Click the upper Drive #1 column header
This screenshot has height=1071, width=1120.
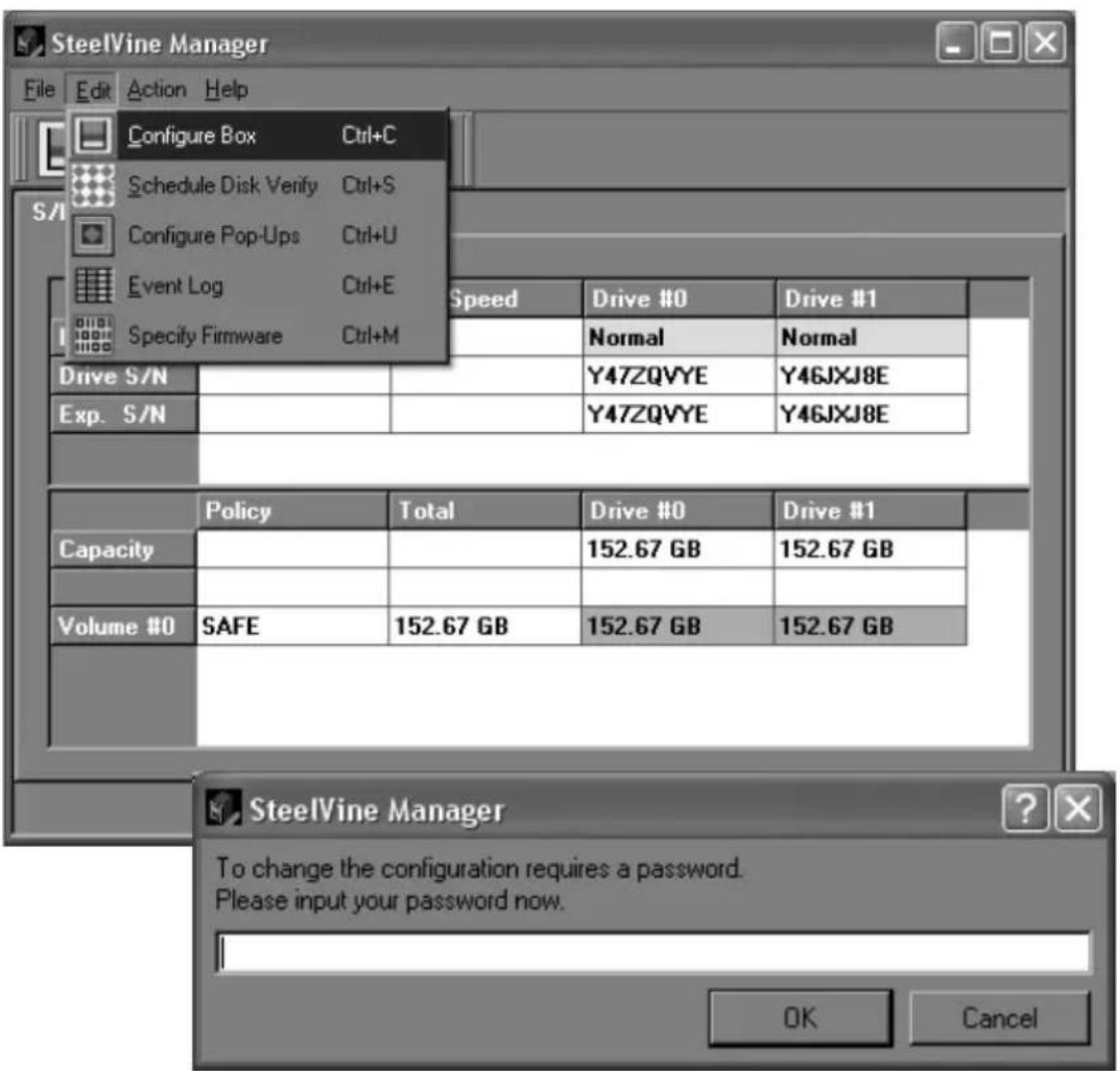(x=872, y=299)
